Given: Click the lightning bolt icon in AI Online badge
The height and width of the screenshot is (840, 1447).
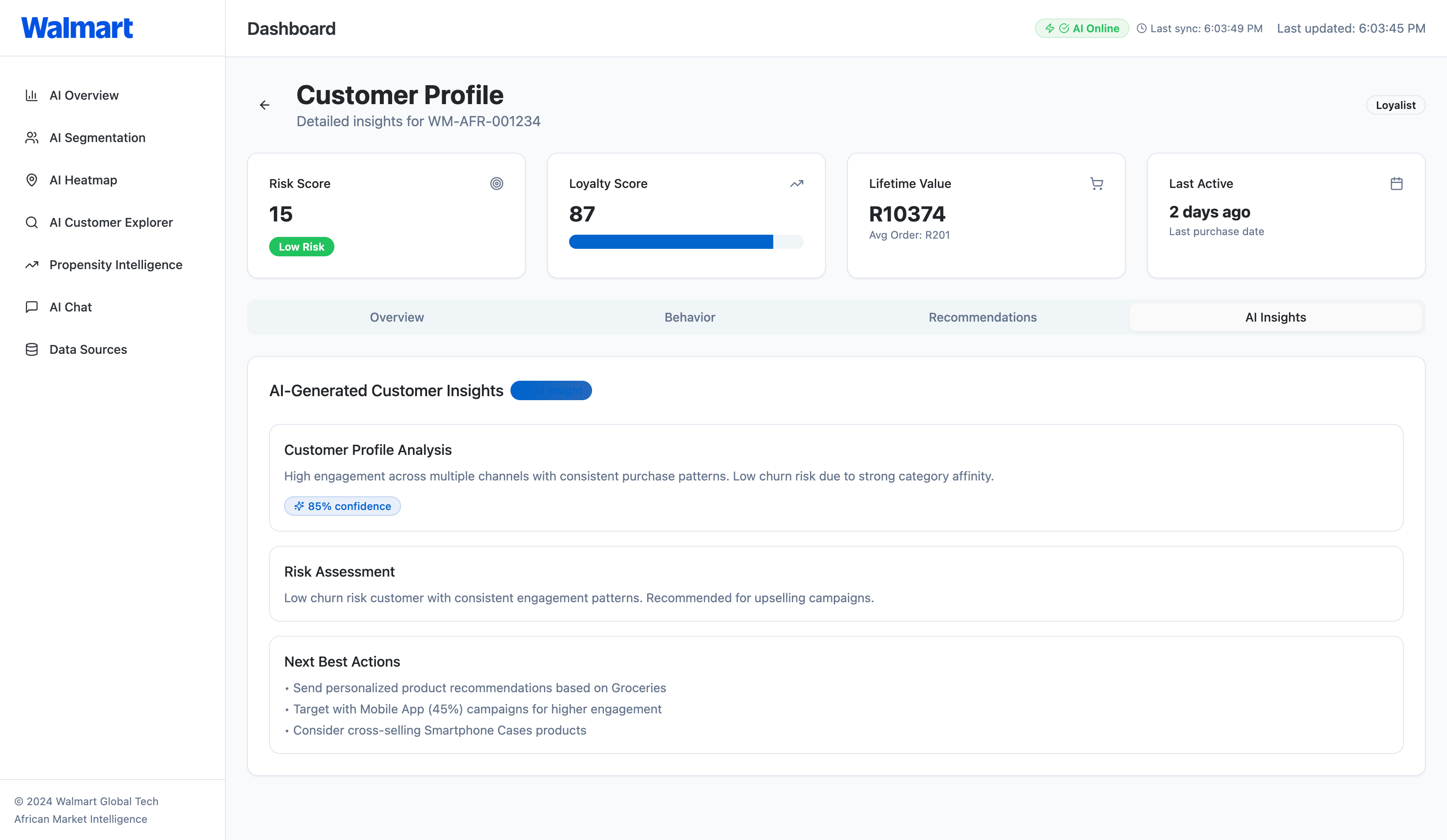Looking at the screenshot, I should point(1050,28).
